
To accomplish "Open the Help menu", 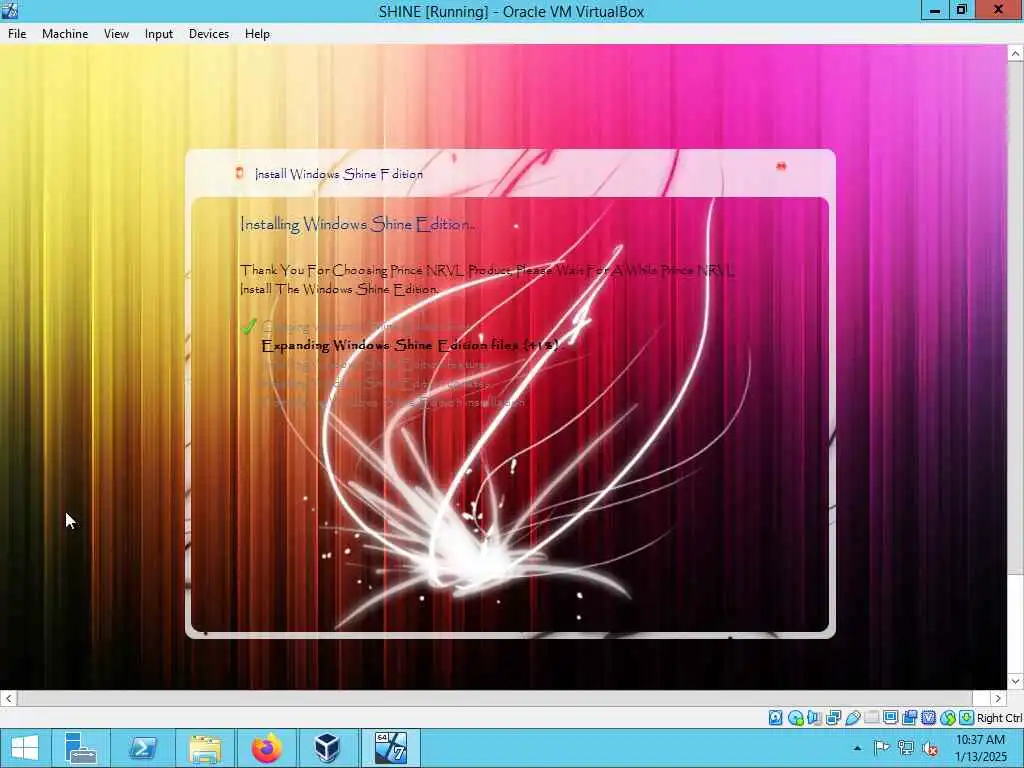I will [x=257, y=34].
